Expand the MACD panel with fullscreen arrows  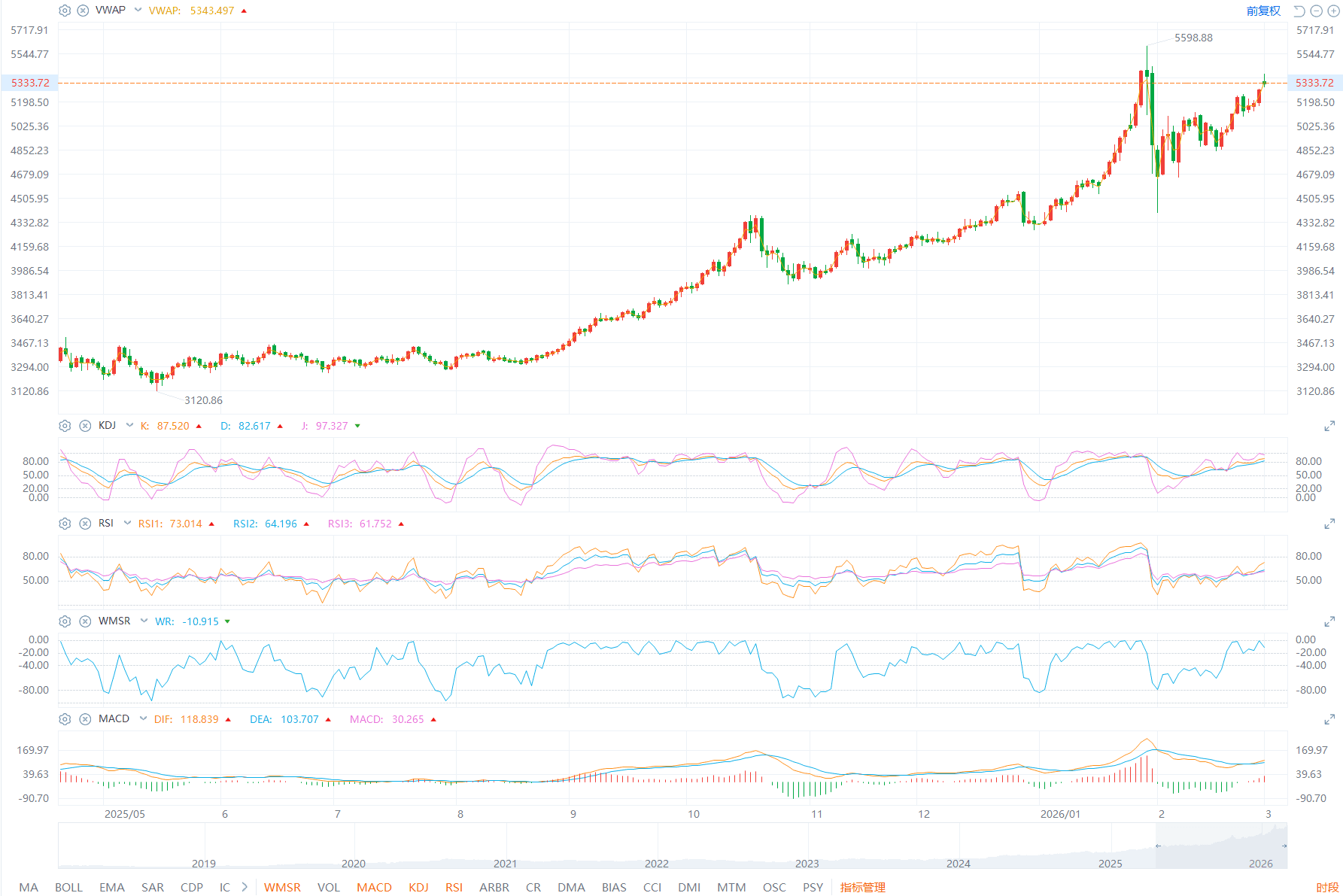[x=1329, y=719]
